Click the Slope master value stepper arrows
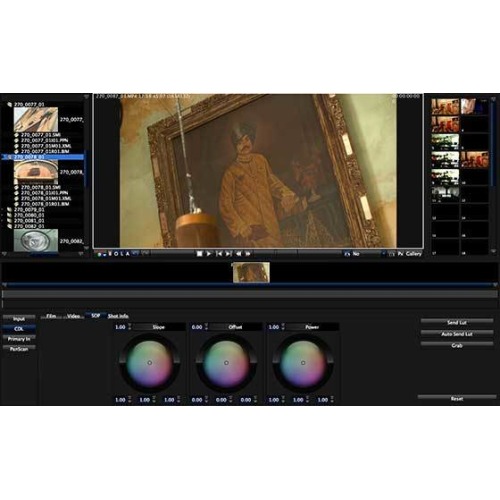The width and height of the screenshot is (500, 500). 130,327
